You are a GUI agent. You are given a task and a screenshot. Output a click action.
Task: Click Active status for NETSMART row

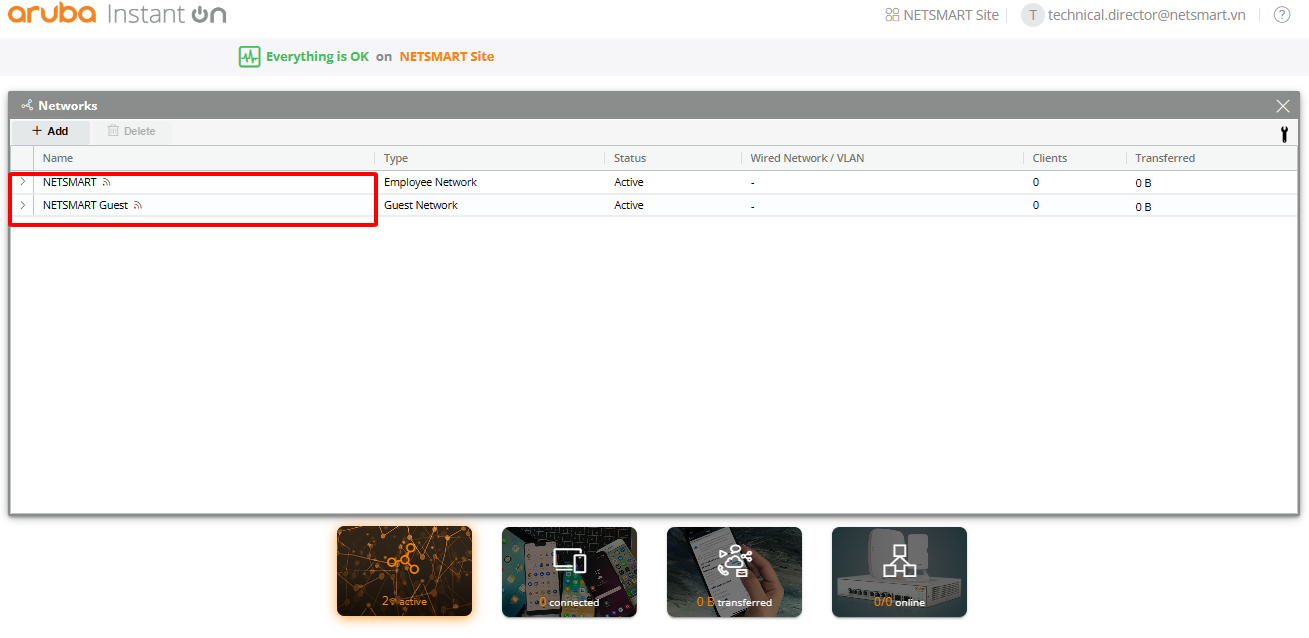(629, 182)
